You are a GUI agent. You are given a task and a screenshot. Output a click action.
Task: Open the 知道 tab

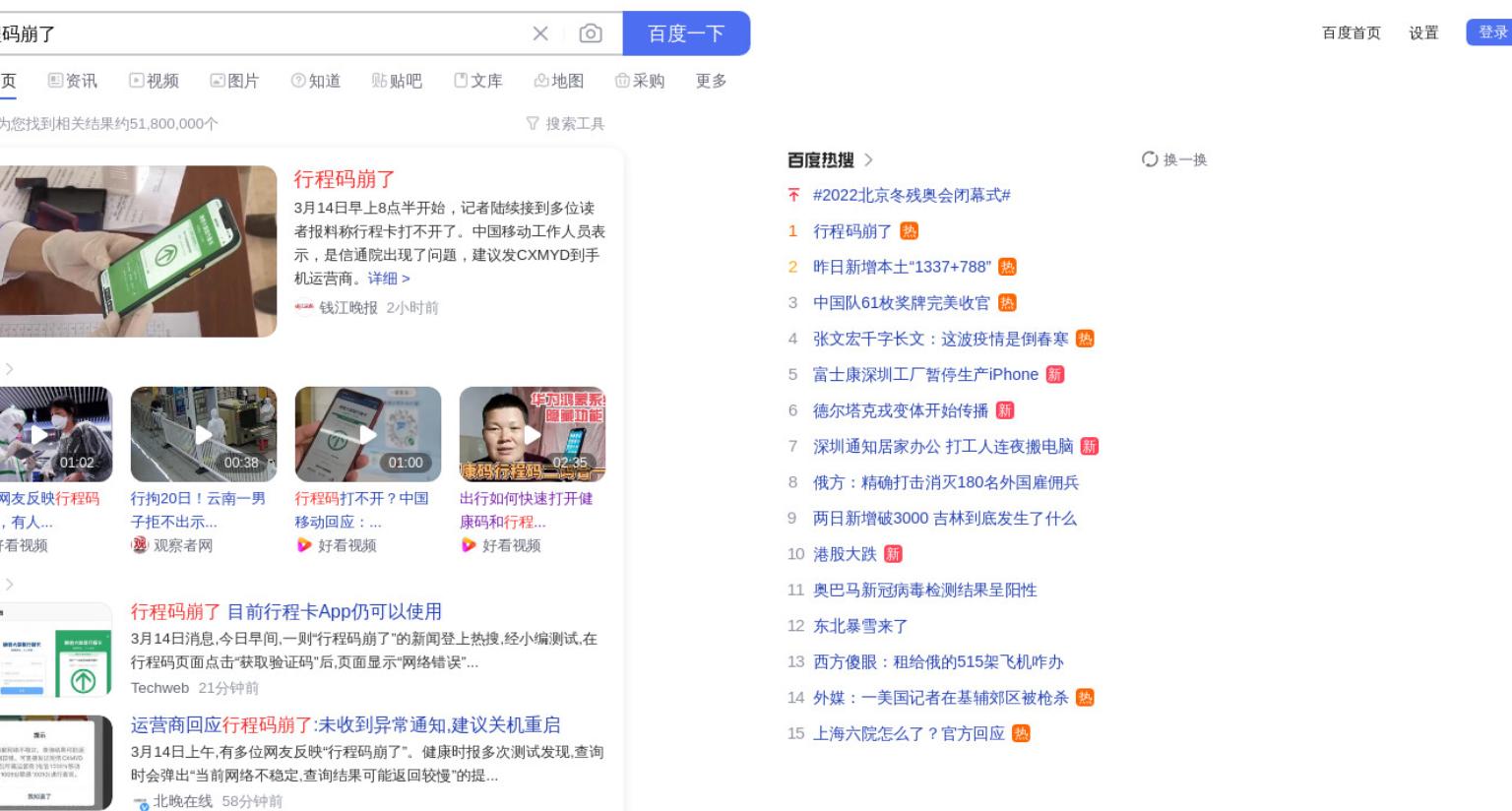(x=316, y=81)
